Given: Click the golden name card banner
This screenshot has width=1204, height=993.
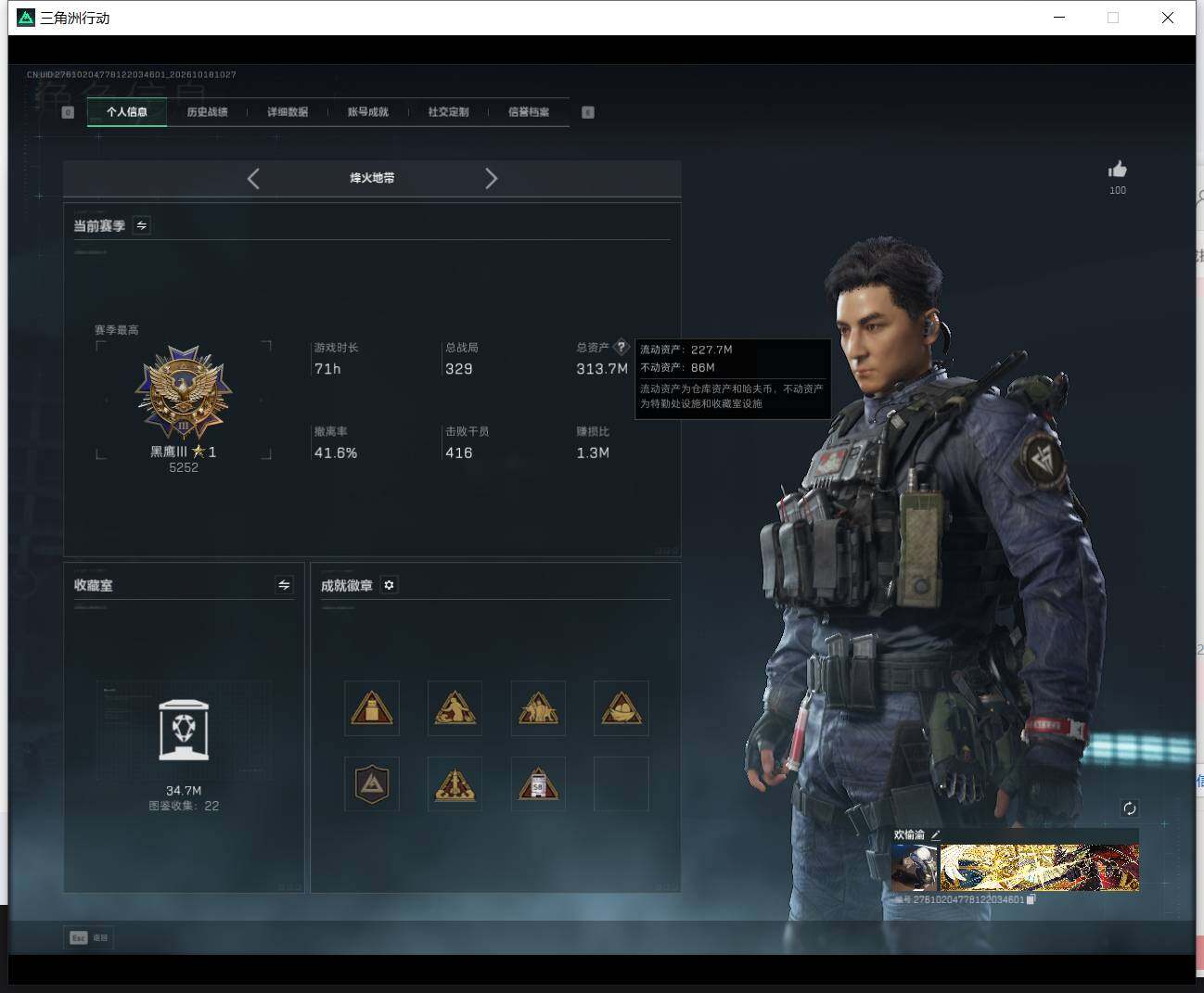Looking at the screenshot, I should pyautogui.click(x=1040, y=867).
